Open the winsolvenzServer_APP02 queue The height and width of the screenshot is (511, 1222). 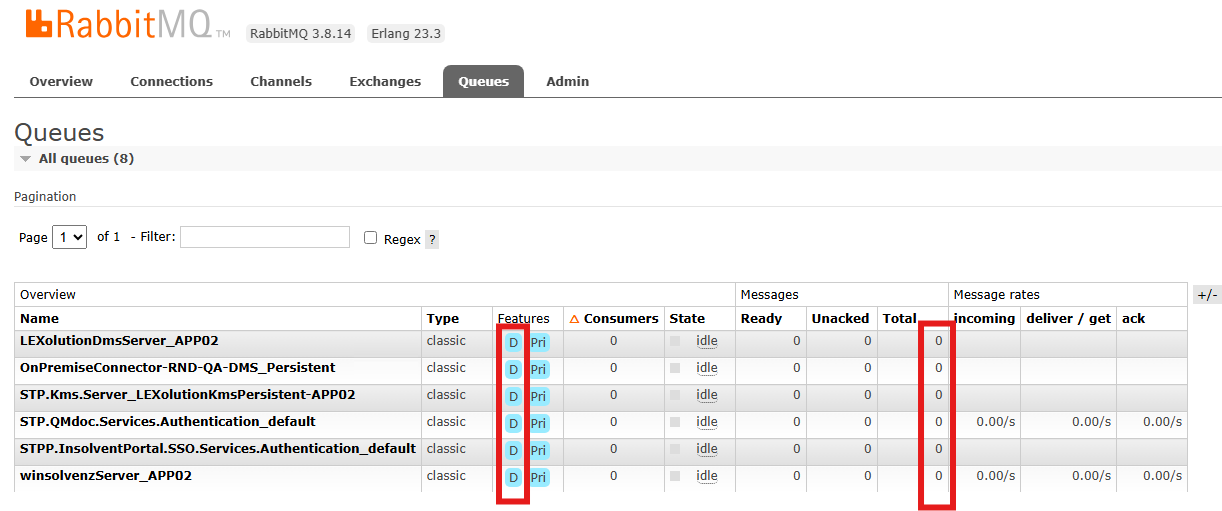[105, 475]
